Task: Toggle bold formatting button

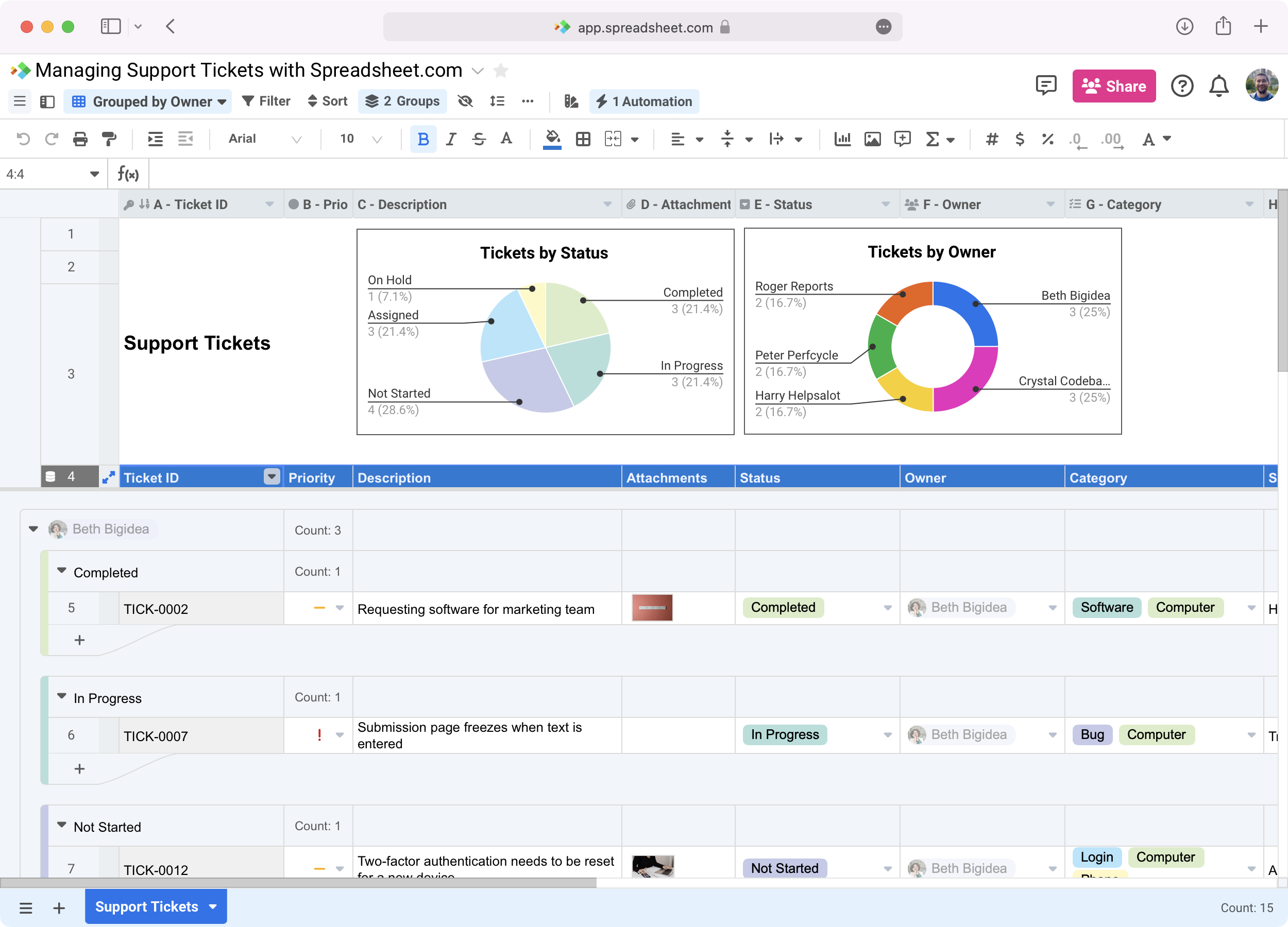Action: (x=422, y=139)
